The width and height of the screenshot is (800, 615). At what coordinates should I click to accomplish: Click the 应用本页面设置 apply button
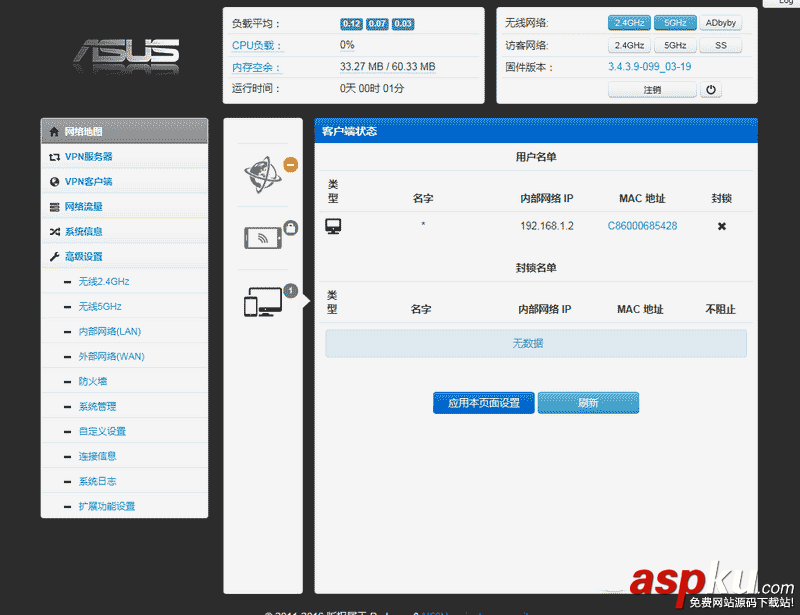(x=483, y=402)
